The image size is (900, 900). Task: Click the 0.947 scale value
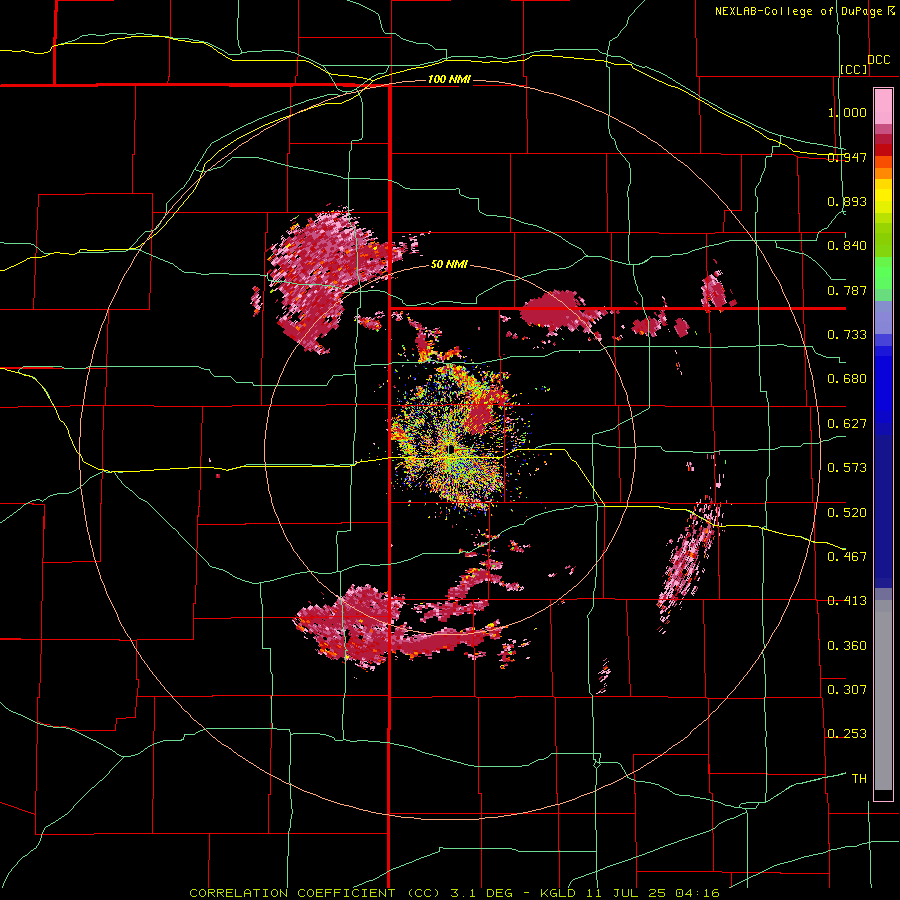pyautogui.click(x=847, y=157)
